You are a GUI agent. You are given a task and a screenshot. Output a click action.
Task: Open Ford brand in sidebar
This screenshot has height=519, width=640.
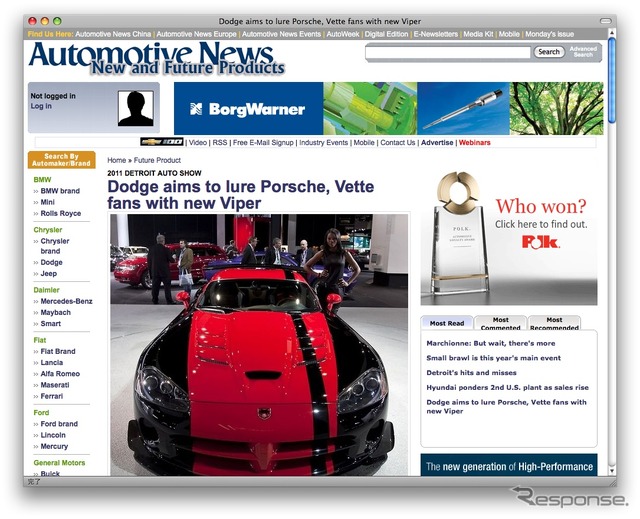(x=59, y=424)
